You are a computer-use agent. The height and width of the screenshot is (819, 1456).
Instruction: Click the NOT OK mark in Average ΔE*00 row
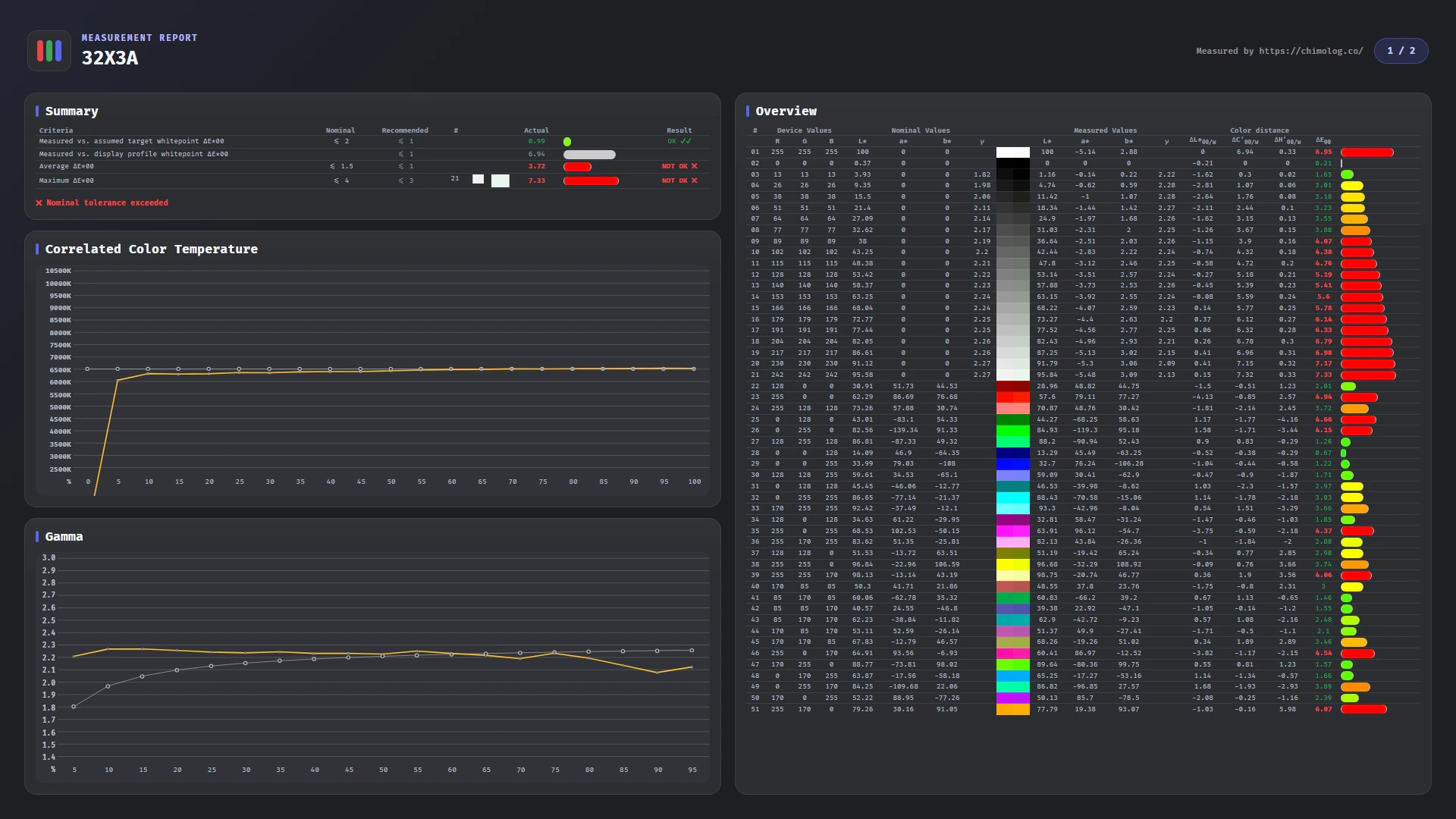[679, 166]
